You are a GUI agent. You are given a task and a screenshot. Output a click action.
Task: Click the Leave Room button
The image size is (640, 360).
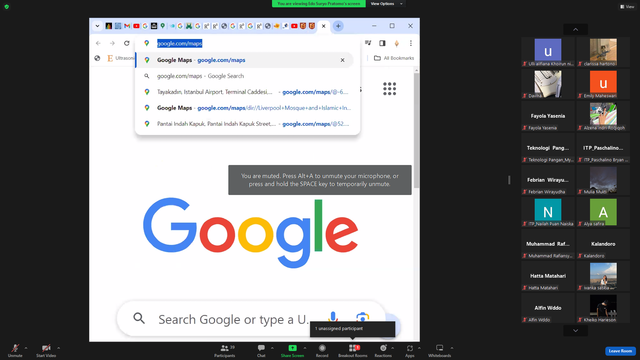pos(620,351)
